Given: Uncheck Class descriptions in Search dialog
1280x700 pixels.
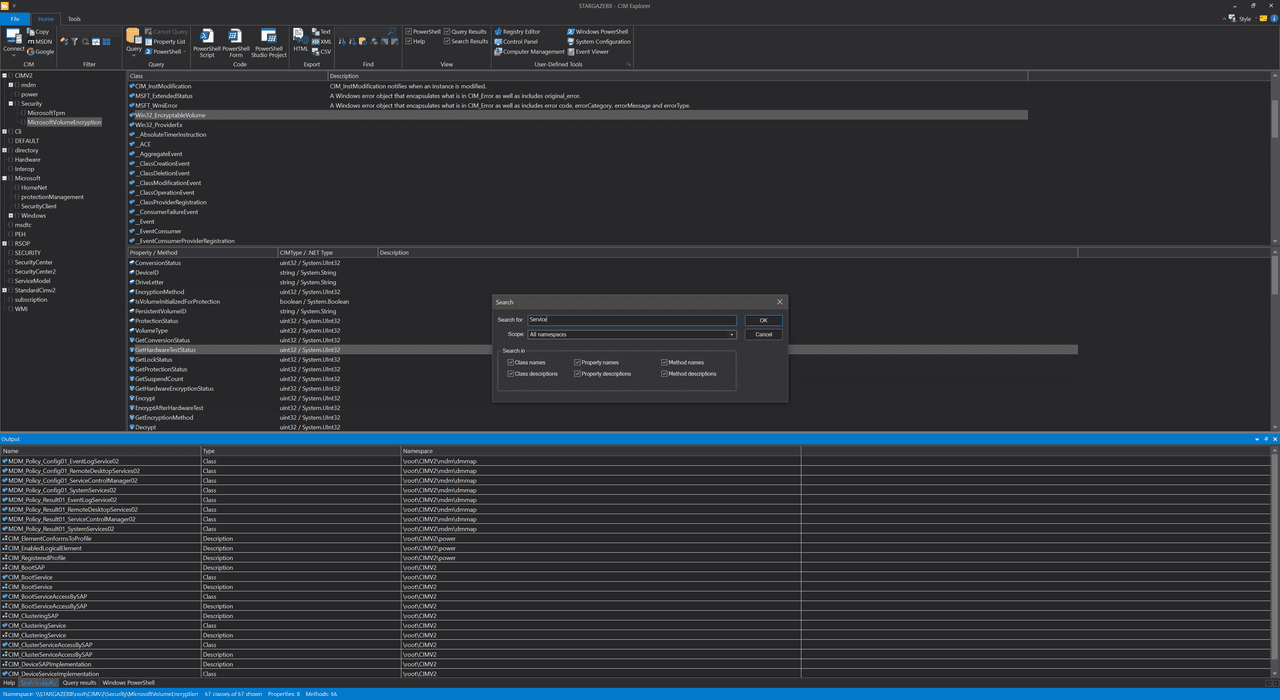Looking at the screenshot, I should point(511,374).
